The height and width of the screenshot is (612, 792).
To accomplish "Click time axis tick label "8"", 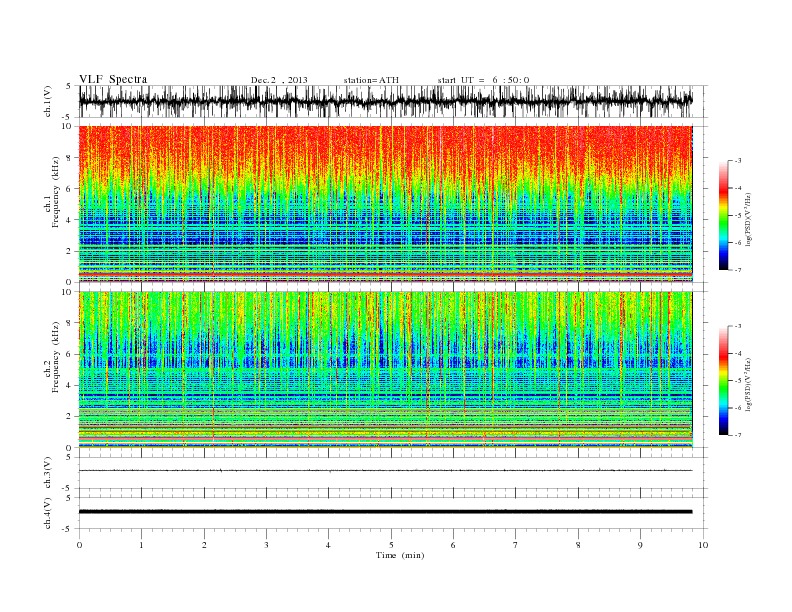I will coord(578,545).
